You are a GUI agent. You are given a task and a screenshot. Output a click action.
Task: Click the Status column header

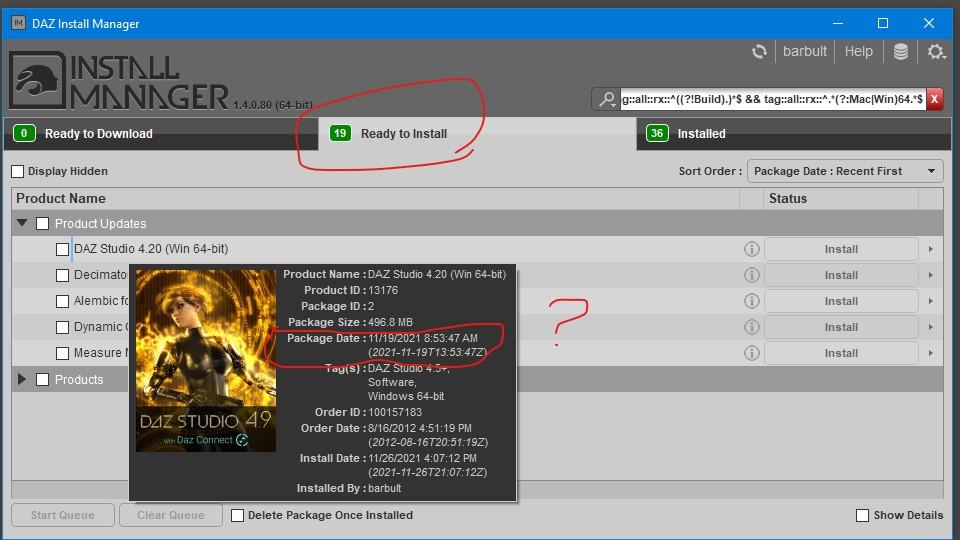840,198
